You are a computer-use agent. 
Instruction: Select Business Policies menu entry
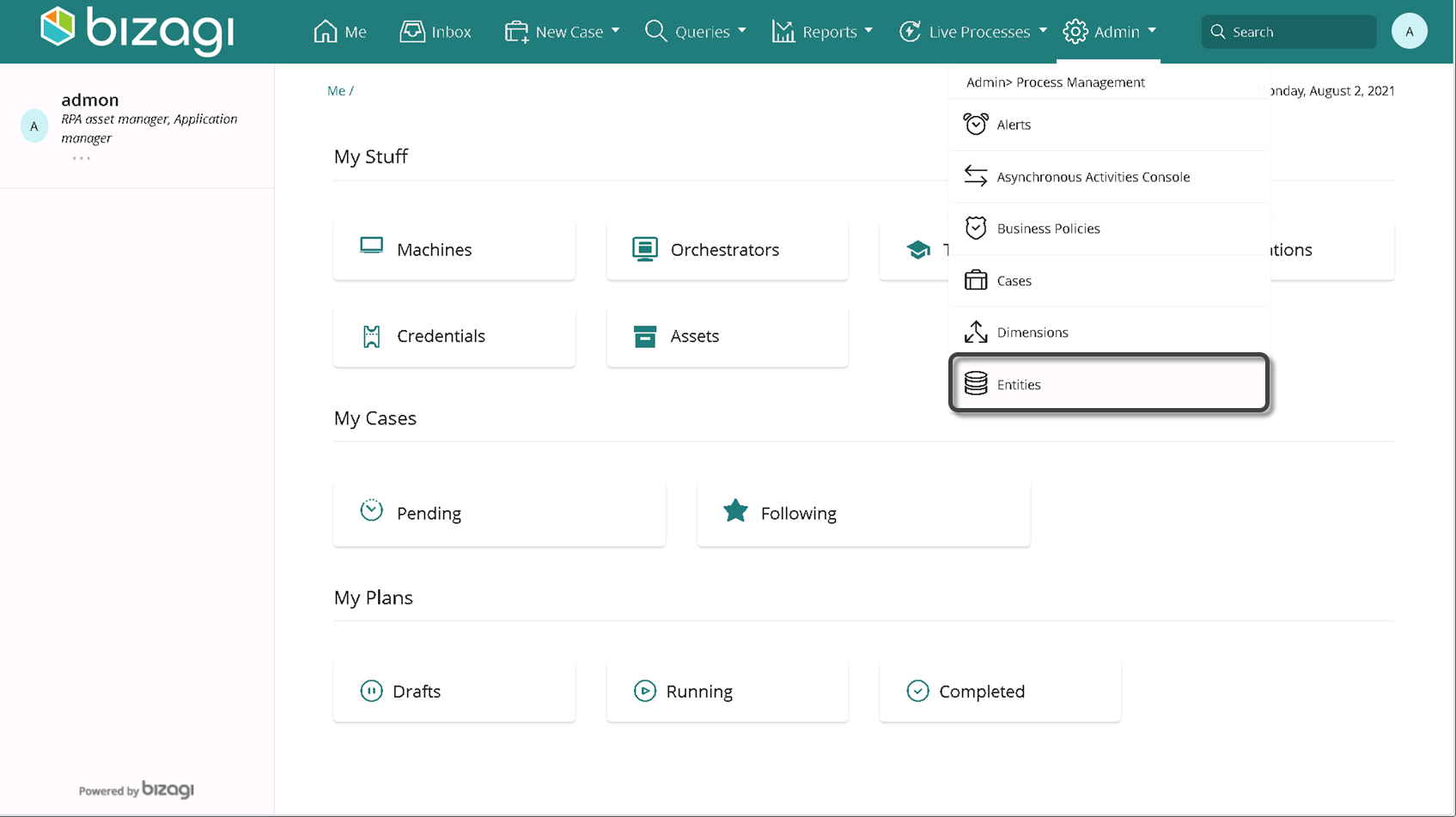point(1109,229)
